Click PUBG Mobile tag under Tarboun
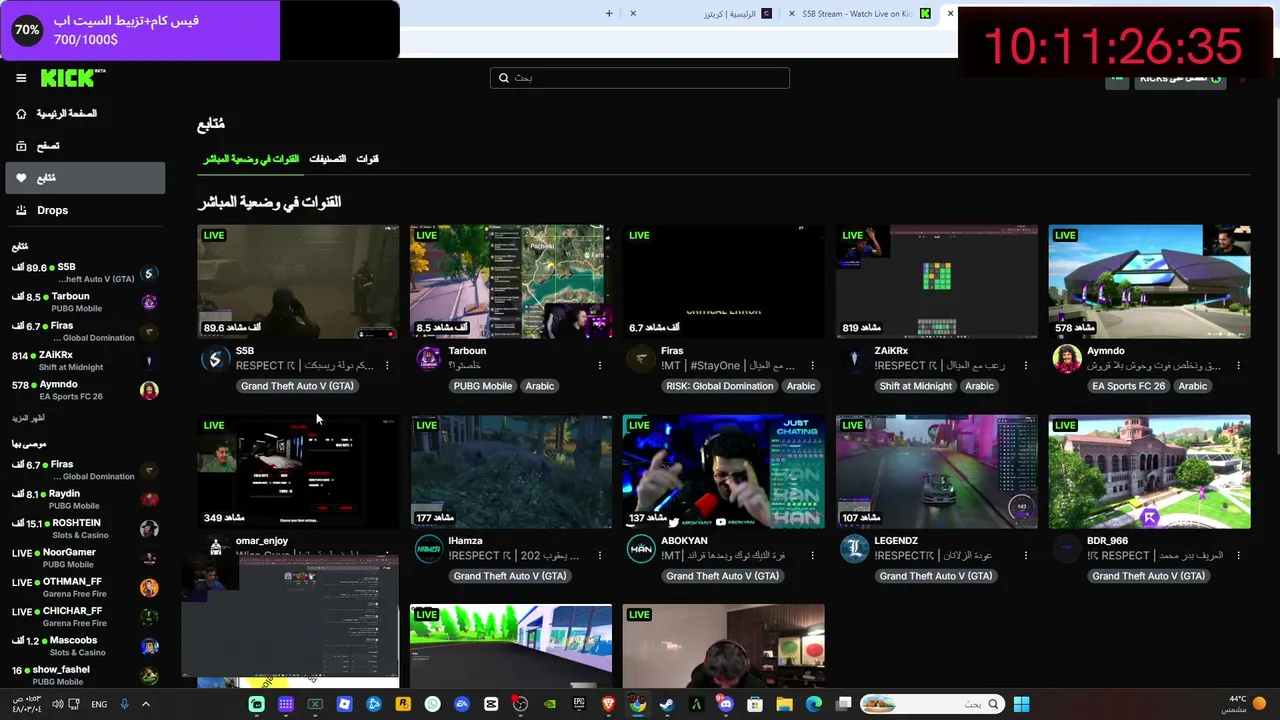 click(x=483, y=386)
